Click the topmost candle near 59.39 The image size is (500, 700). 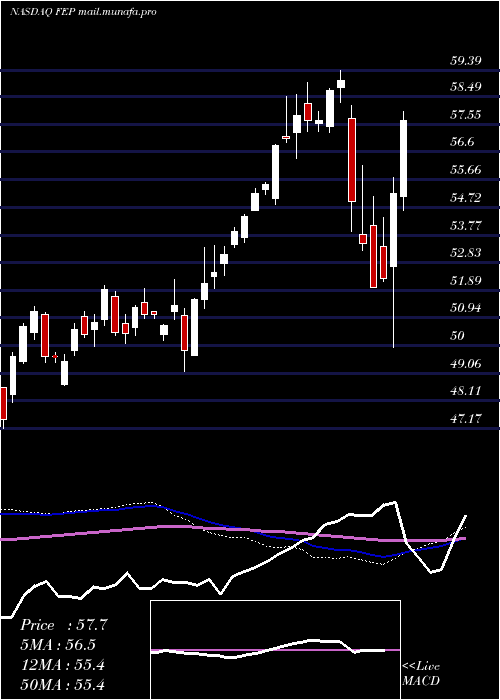[x=341, y=84]
